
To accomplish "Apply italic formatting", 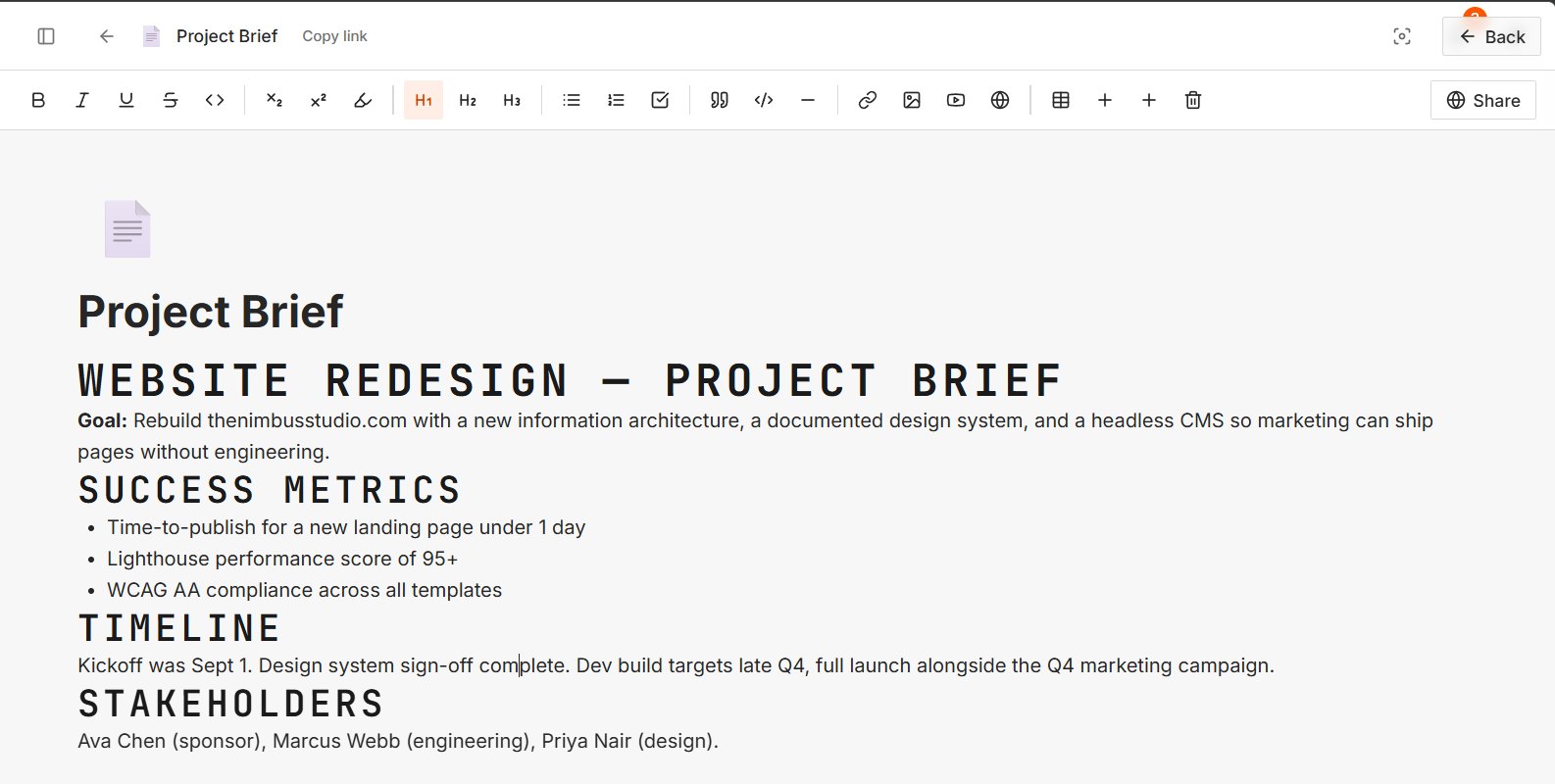I will point(82,100).
